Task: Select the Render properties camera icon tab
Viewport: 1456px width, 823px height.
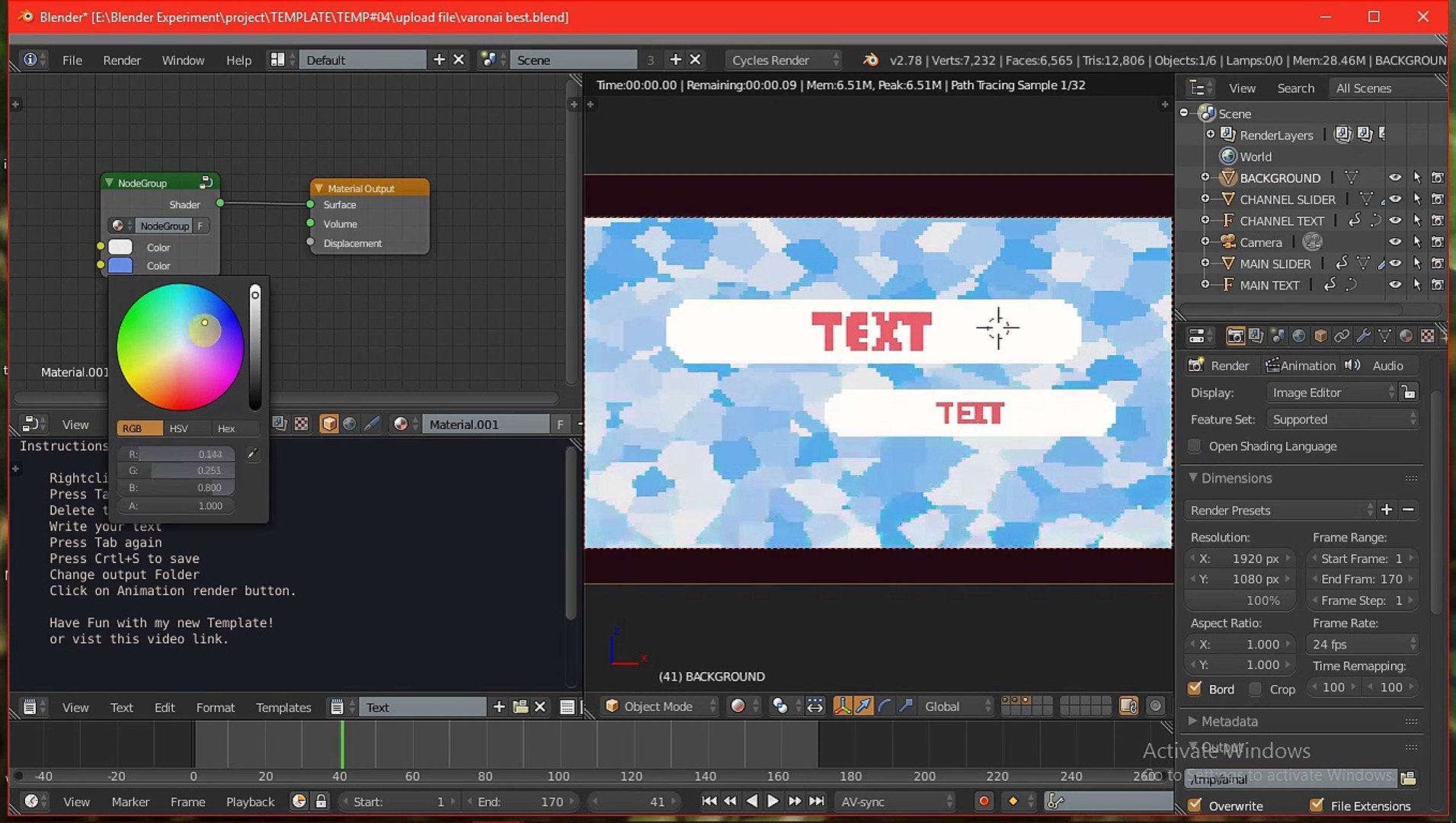Action: pos(1236,337)
